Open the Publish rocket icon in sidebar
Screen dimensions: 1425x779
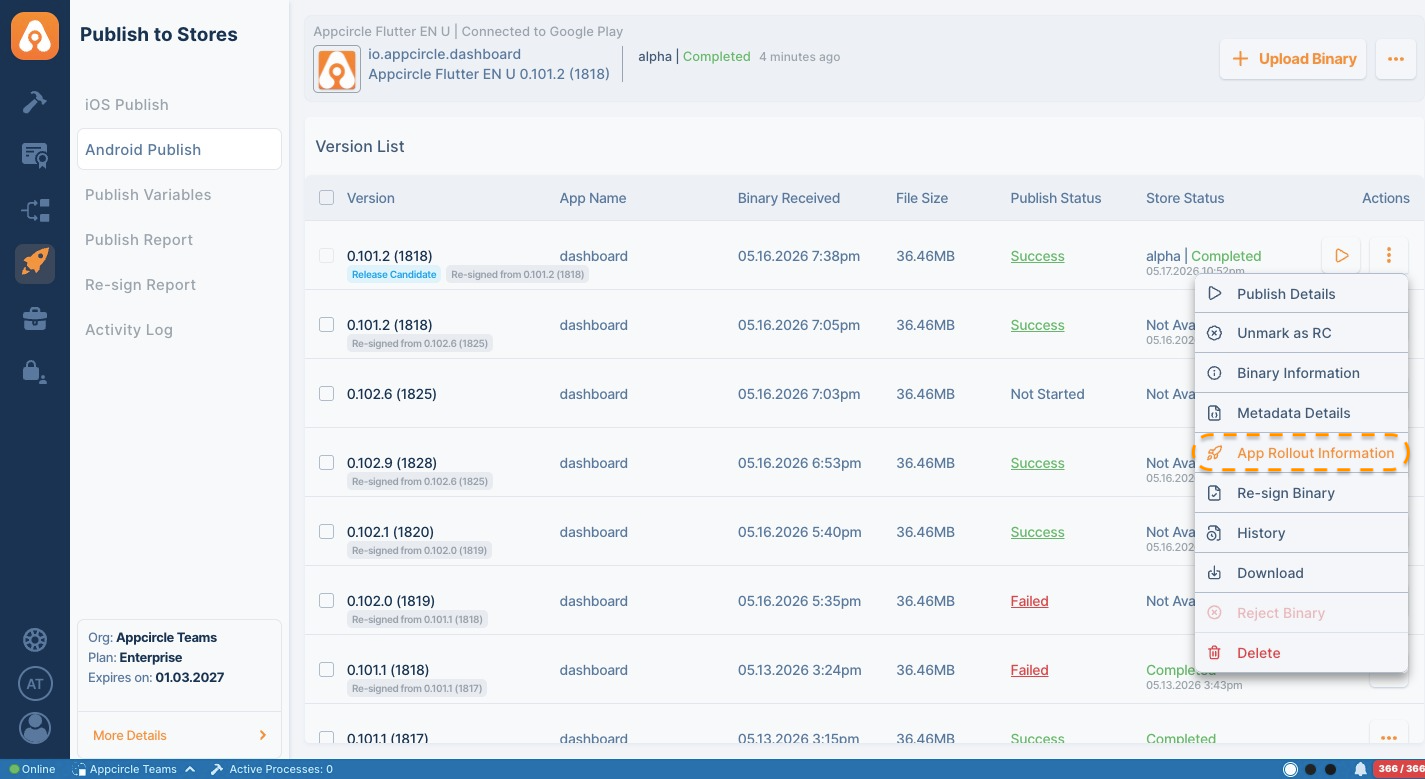click(x=35, y=264)
